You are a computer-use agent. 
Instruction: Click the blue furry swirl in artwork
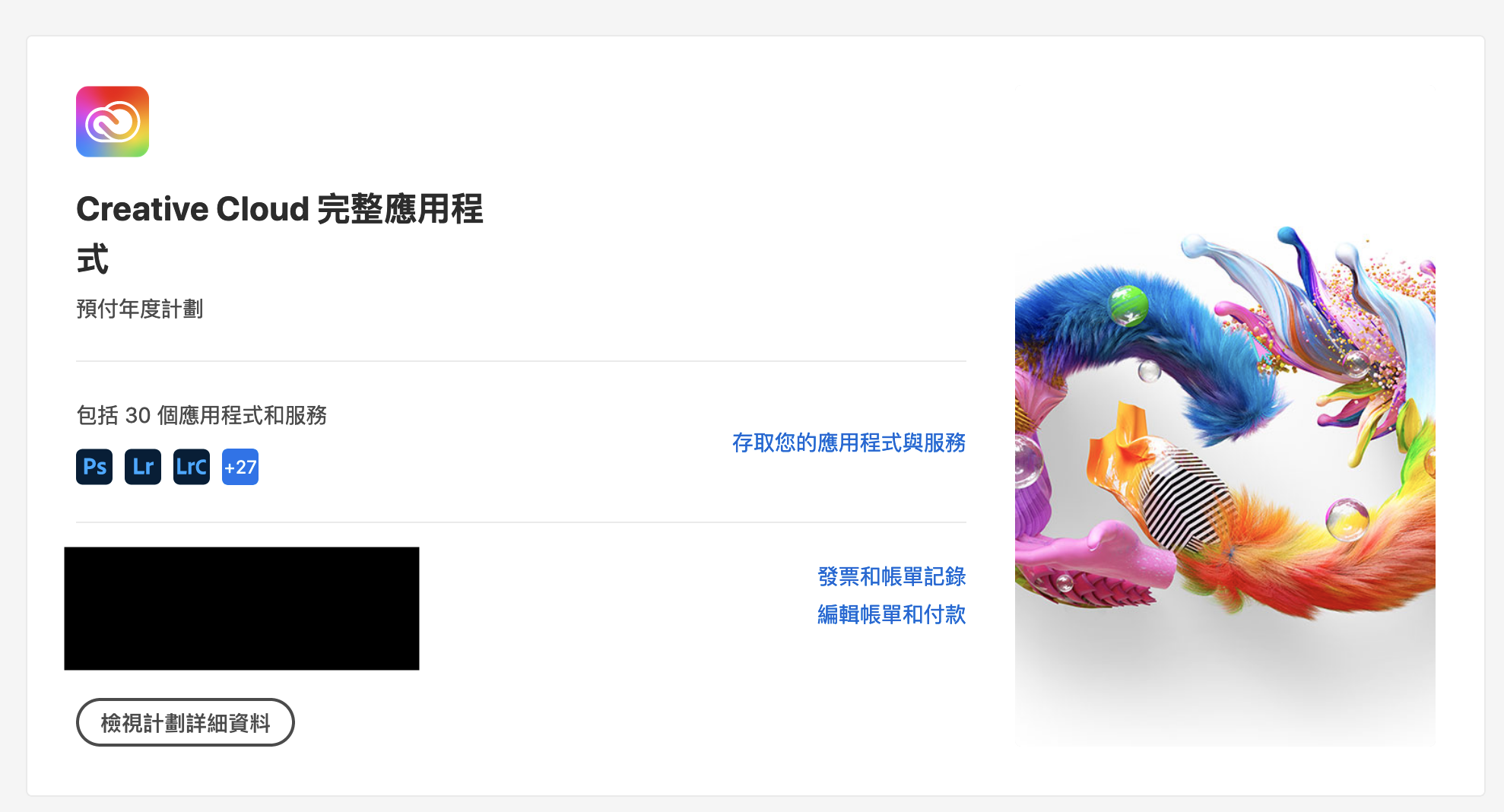tap(1156, 342)
